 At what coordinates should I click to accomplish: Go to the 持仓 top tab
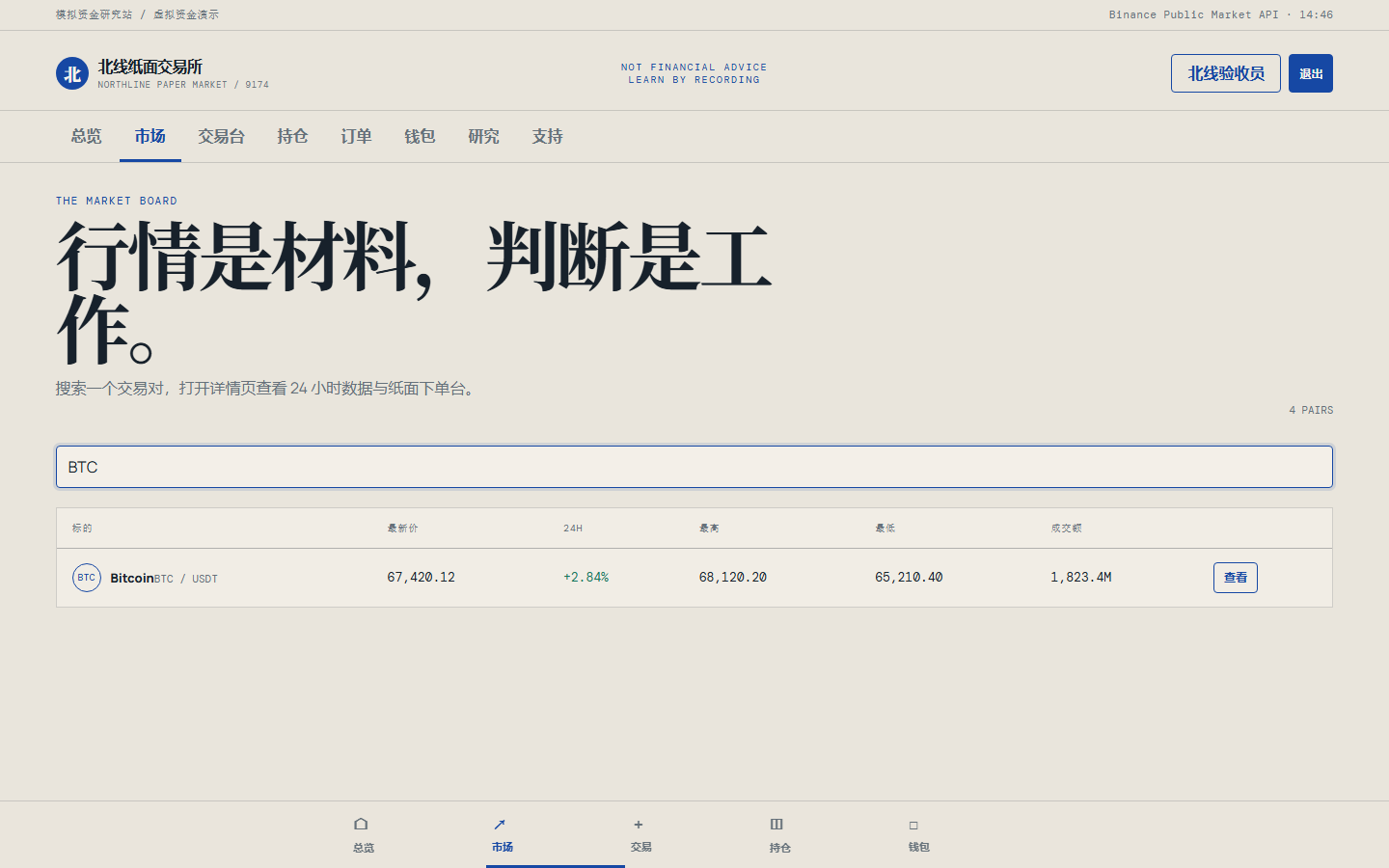point(292,136)
